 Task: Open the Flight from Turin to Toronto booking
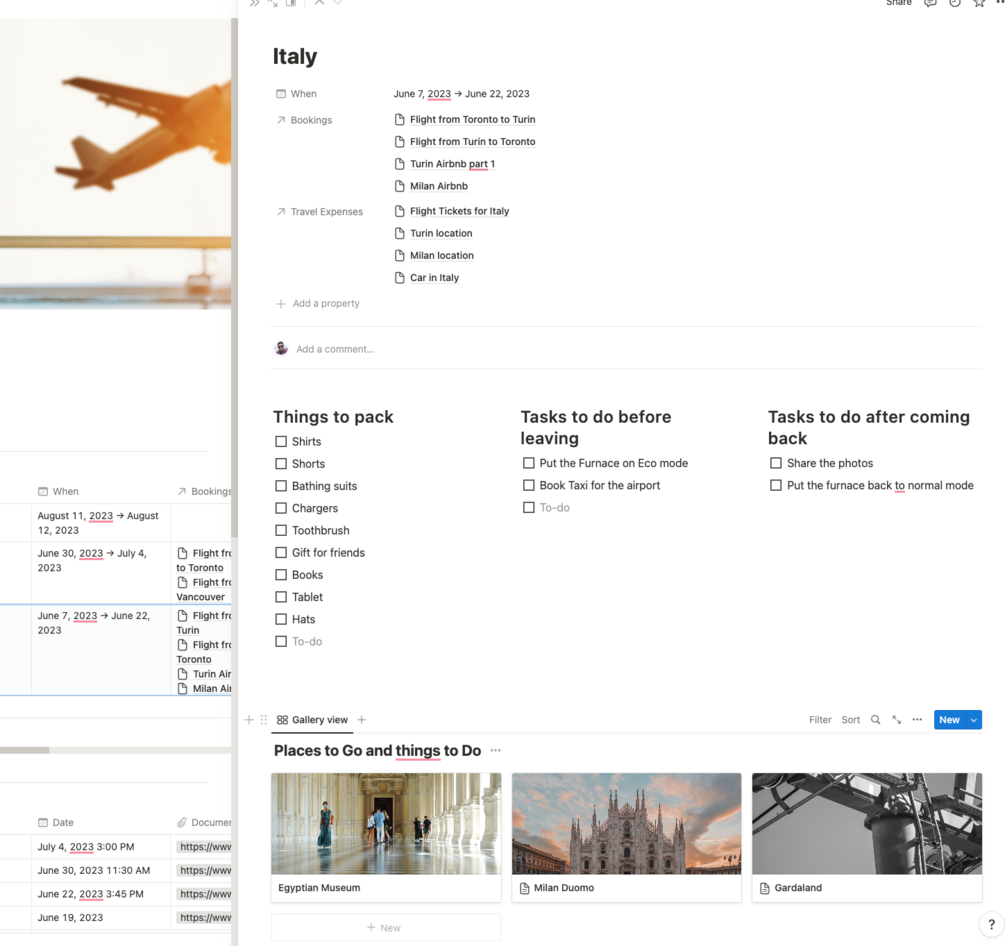[x=472, y=142]
